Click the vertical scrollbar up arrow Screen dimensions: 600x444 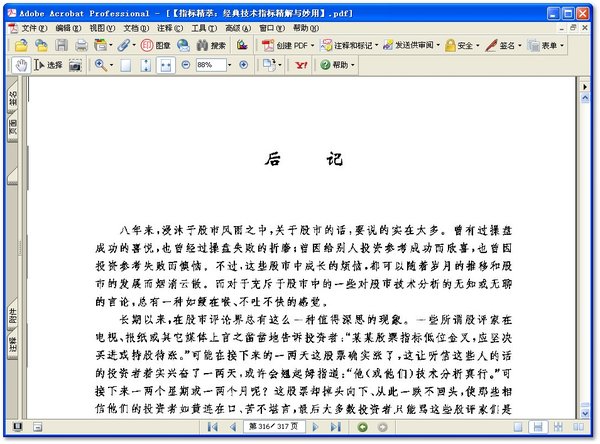click(x=585, y=98)
